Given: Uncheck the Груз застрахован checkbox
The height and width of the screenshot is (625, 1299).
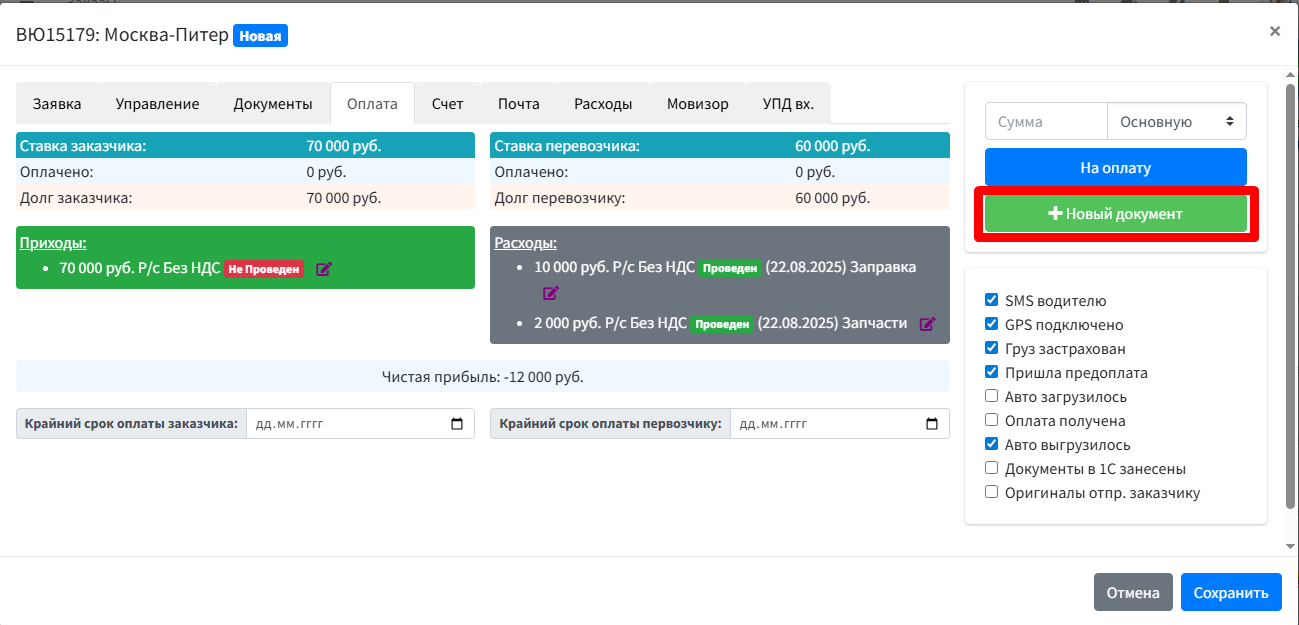Looking at the screenshot, I should tap(991, 348).
